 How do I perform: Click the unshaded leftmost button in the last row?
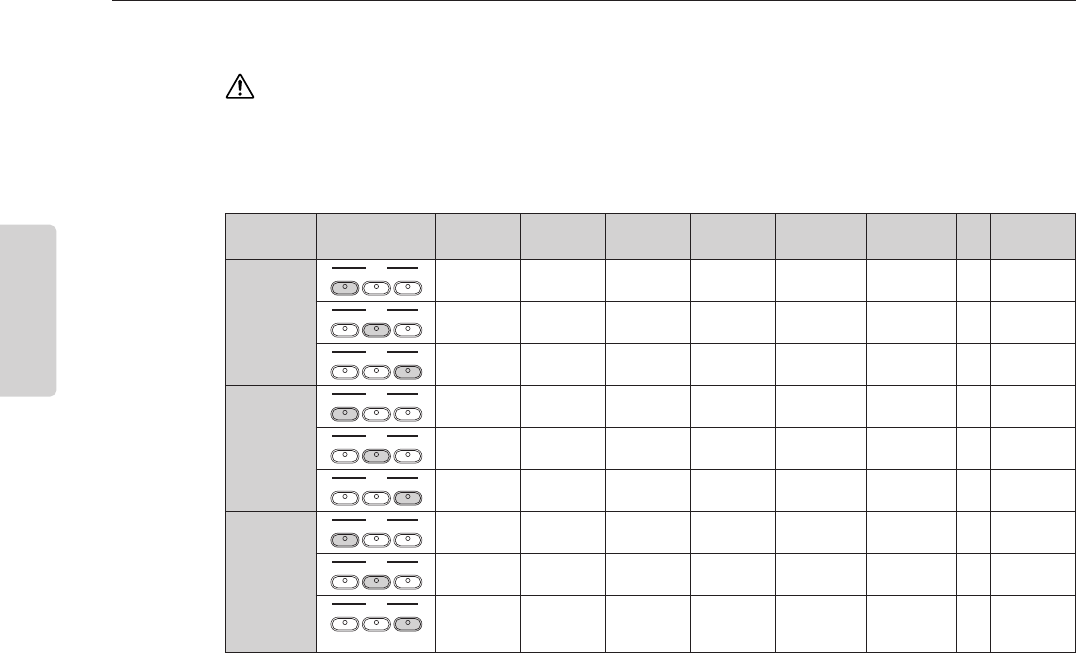(344, 624)
